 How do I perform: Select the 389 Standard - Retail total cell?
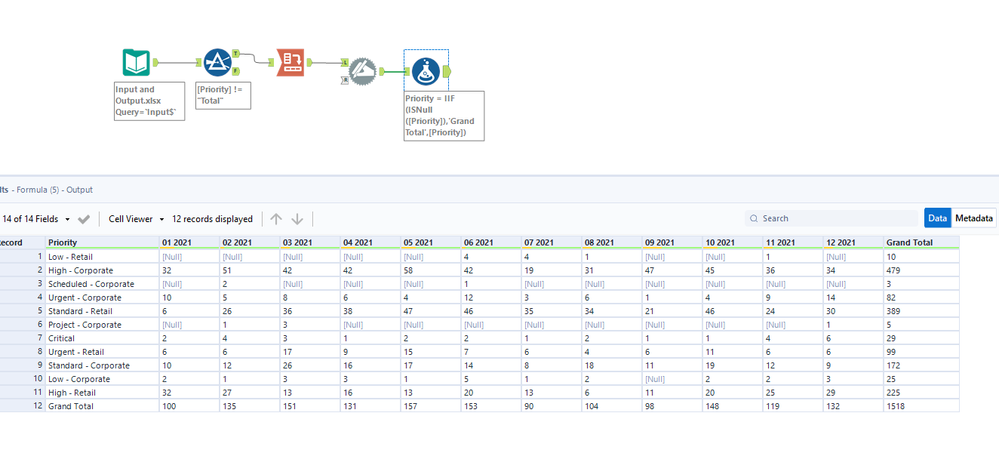pyautogui.click(x=921, y=311)
